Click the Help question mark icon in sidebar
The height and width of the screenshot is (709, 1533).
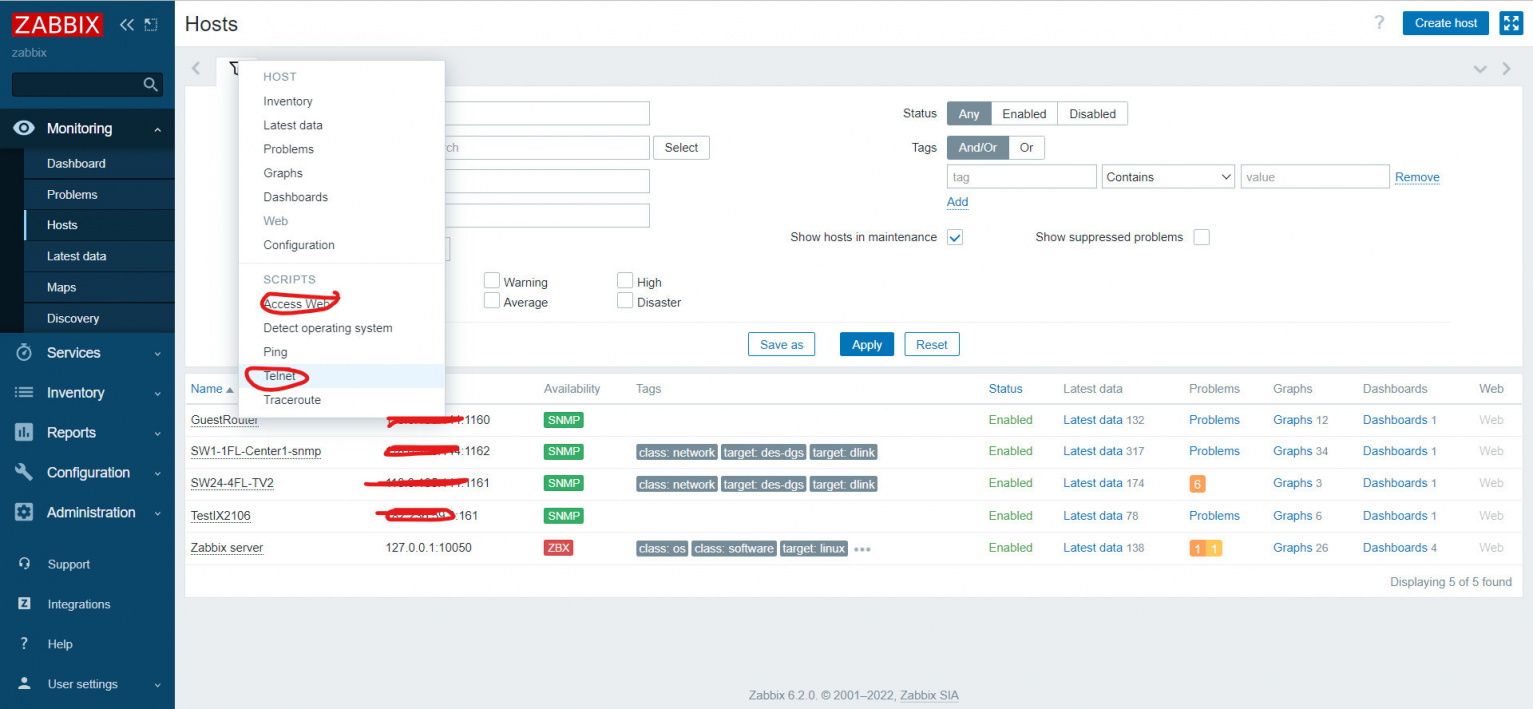click(x=24, y=644)
